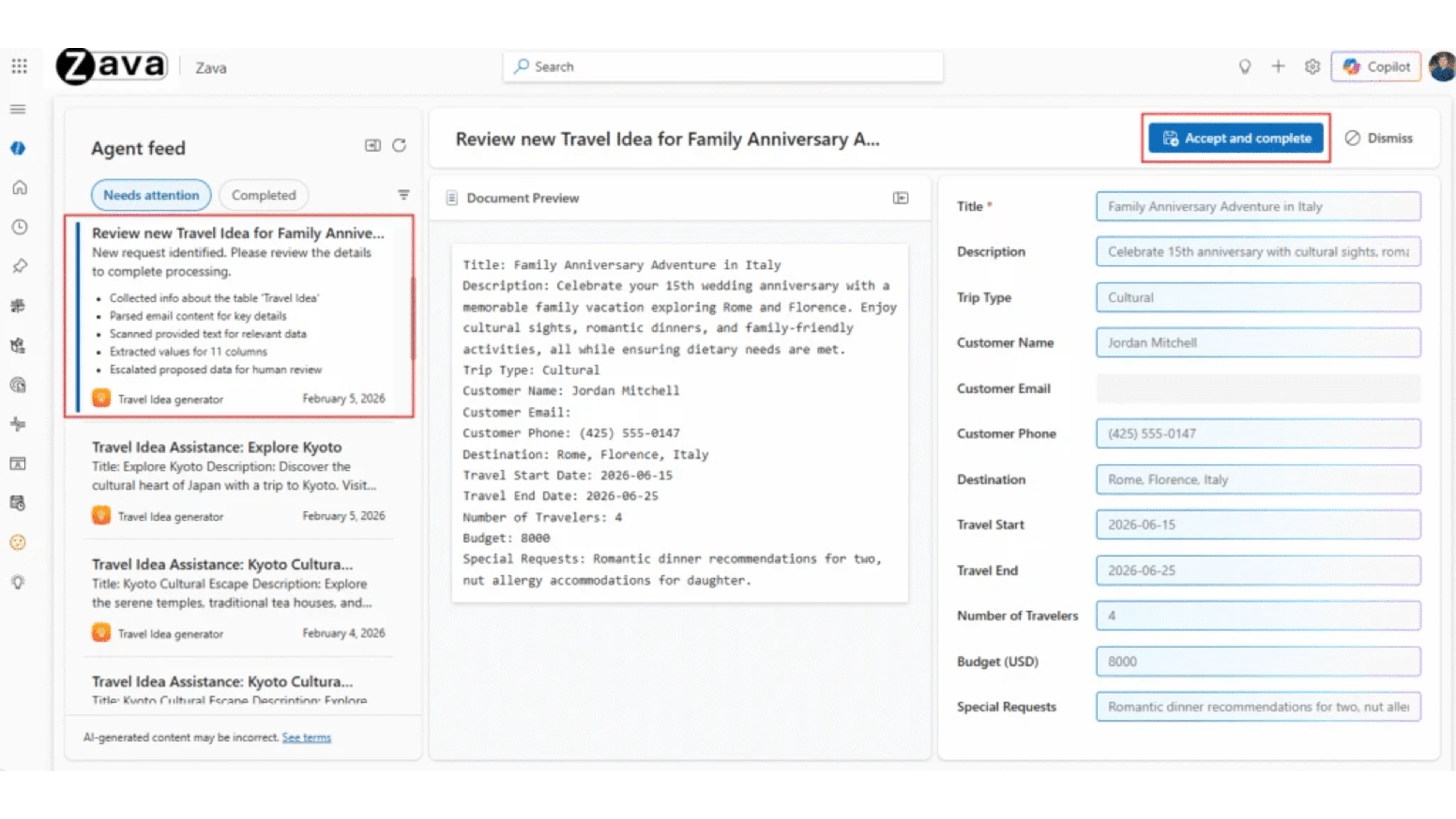Click the Document Preview page icon

coord(452,198)
